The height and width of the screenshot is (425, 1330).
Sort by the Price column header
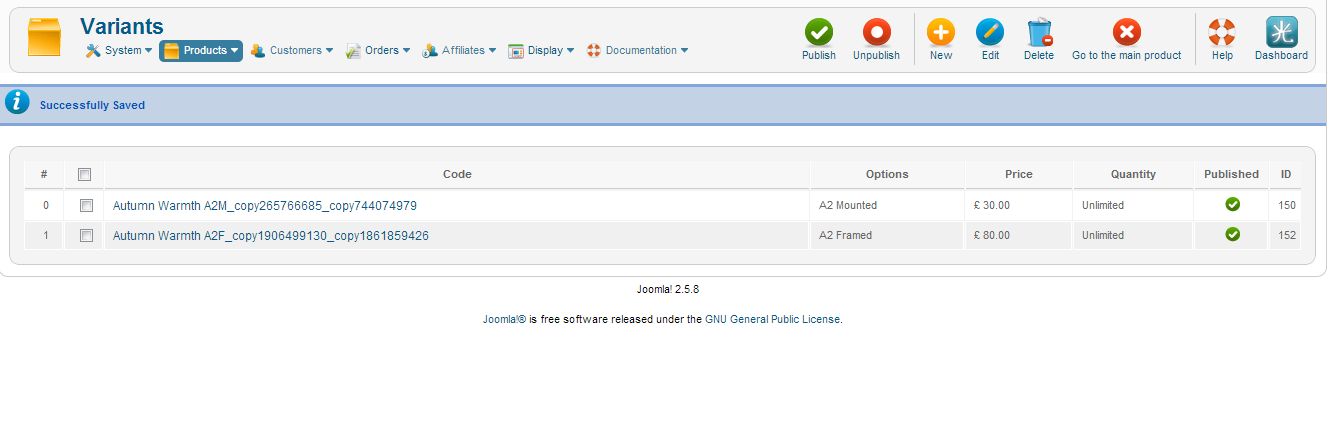[1019, 174]
